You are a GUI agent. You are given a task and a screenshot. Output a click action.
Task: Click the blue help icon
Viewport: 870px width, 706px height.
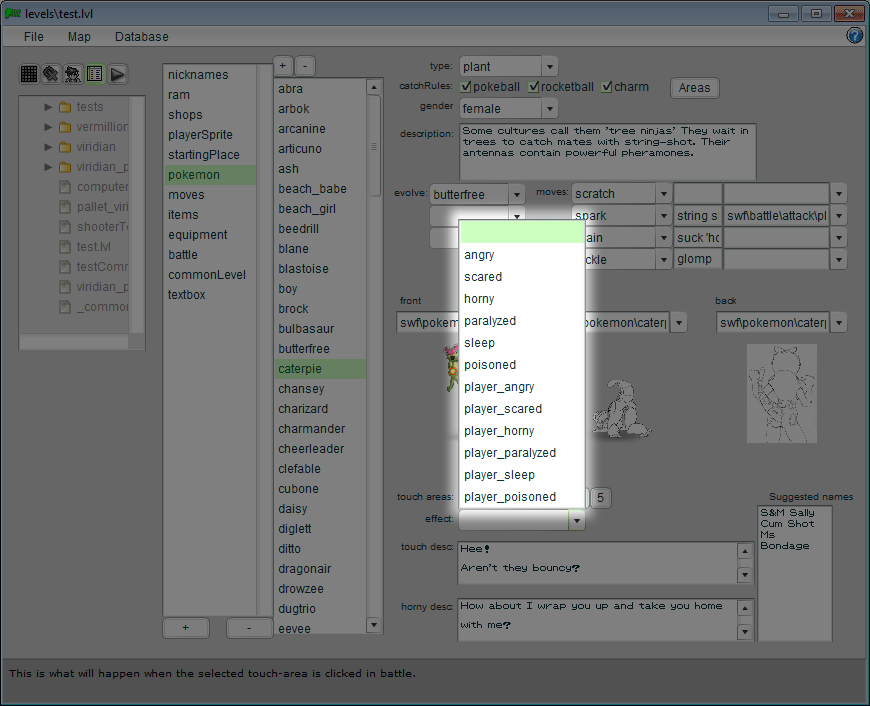coord(855,36)
